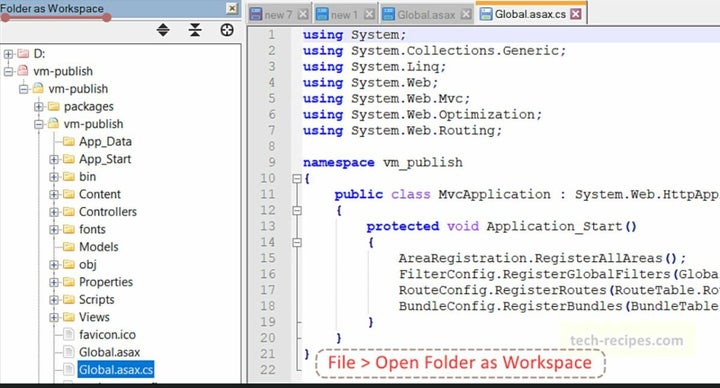
Task: Open favicon.ico in the tree
Action: click(x=107, y=335)
